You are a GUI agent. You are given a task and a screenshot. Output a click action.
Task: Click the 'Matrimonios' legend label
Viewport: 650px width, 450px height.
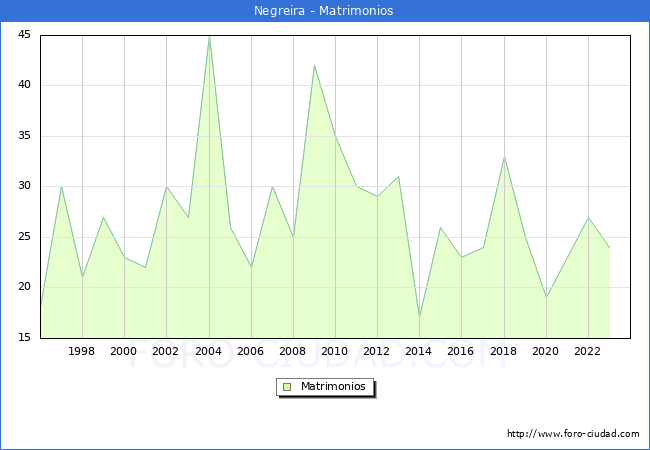pos(333,386)
